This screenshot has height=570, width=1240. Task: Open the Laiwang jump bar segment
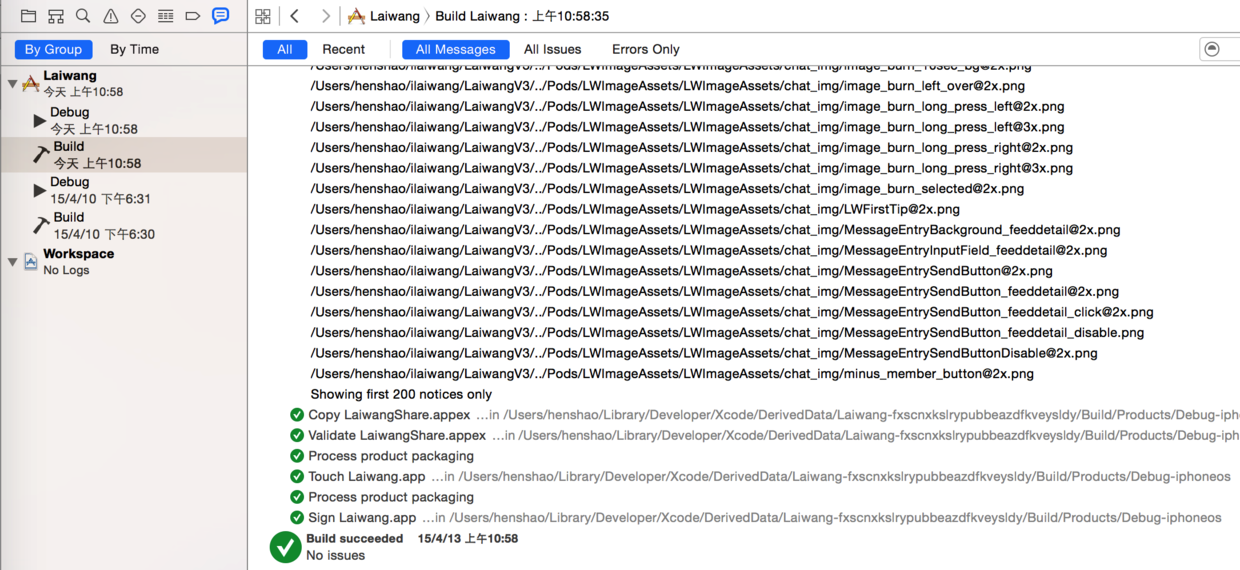(x=394, y=16)
